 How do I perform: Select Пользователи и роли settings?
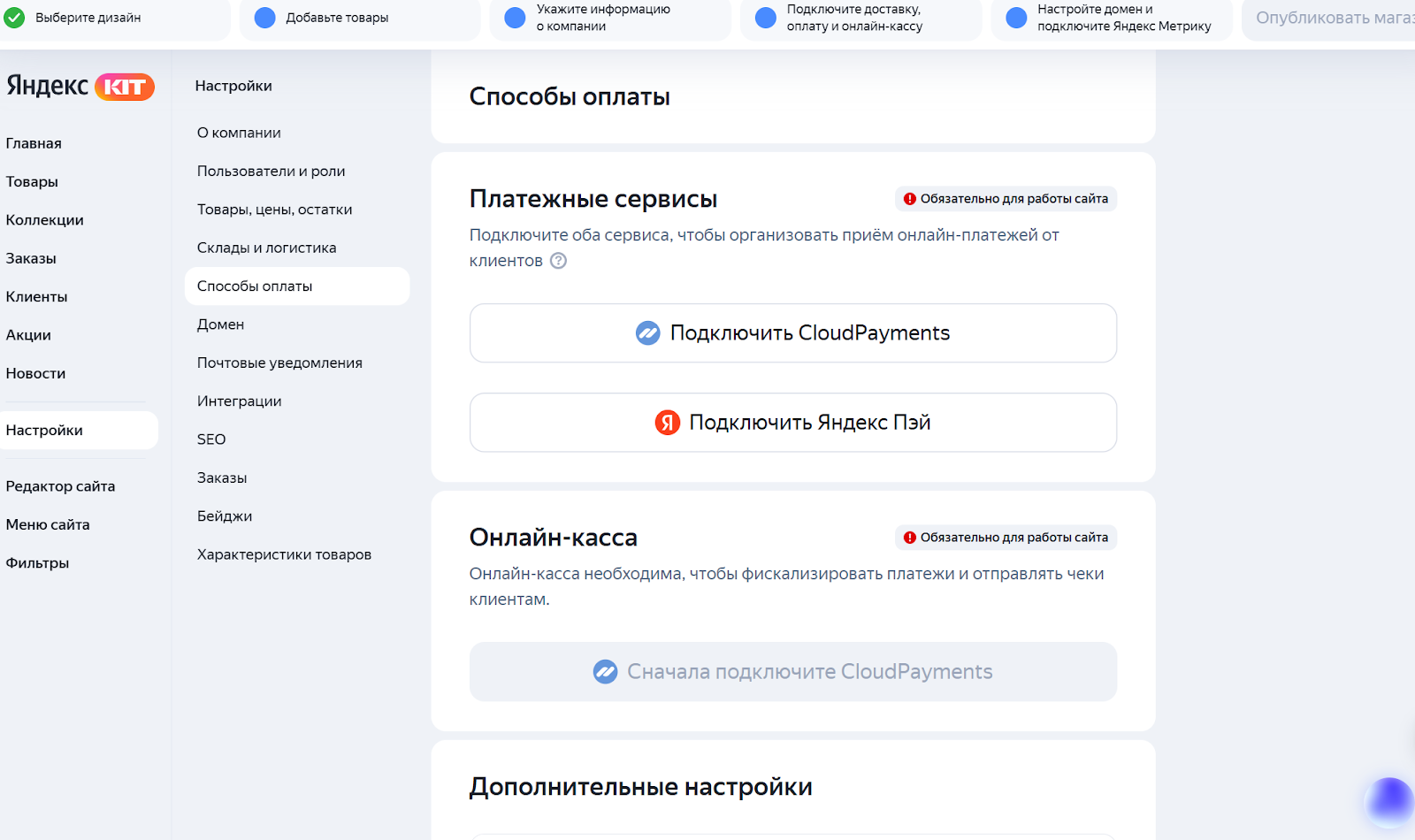click(x=271, y=172)
